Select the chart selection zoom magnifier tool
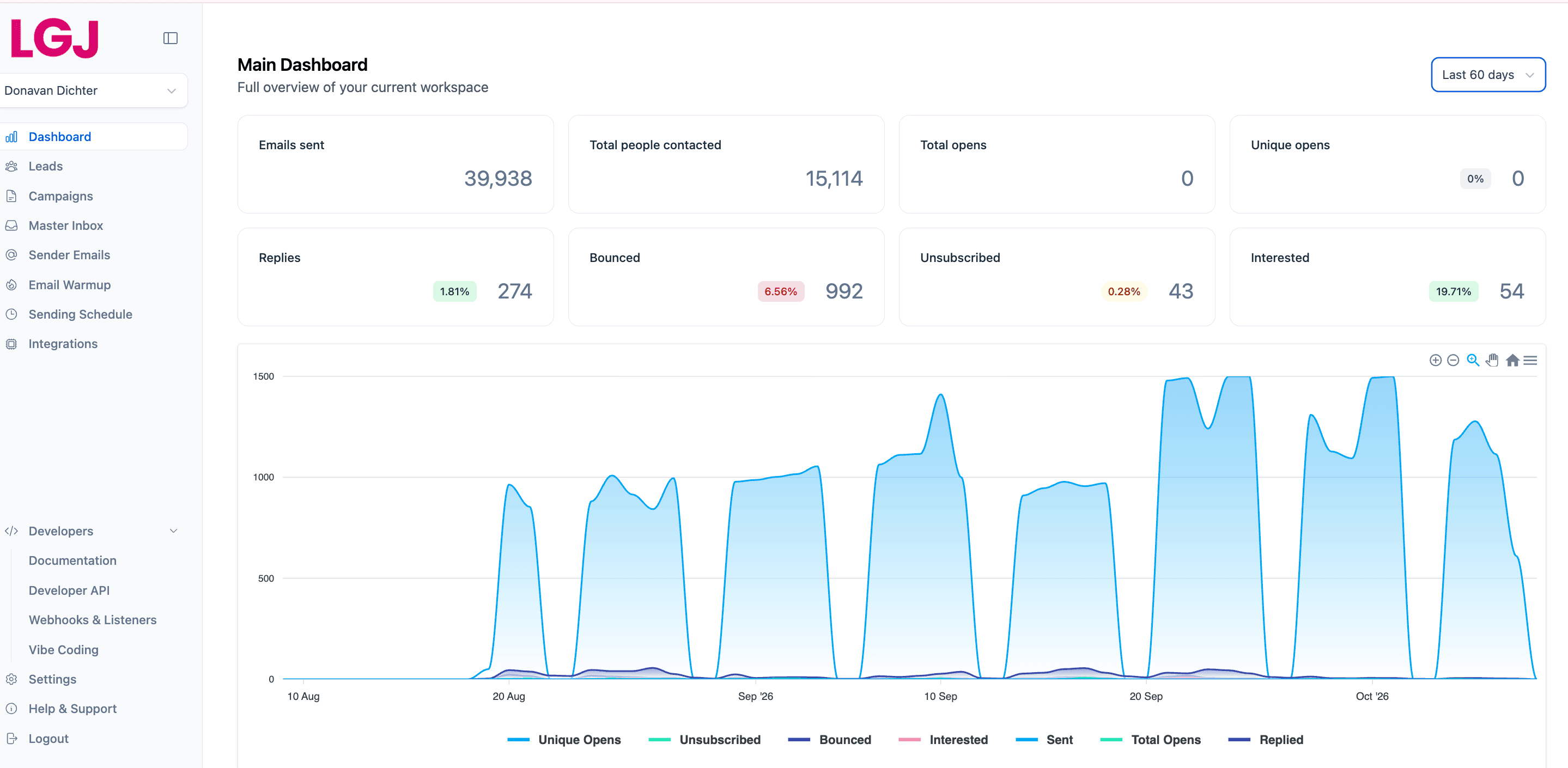The image size is (1568, 768). 1473,360
